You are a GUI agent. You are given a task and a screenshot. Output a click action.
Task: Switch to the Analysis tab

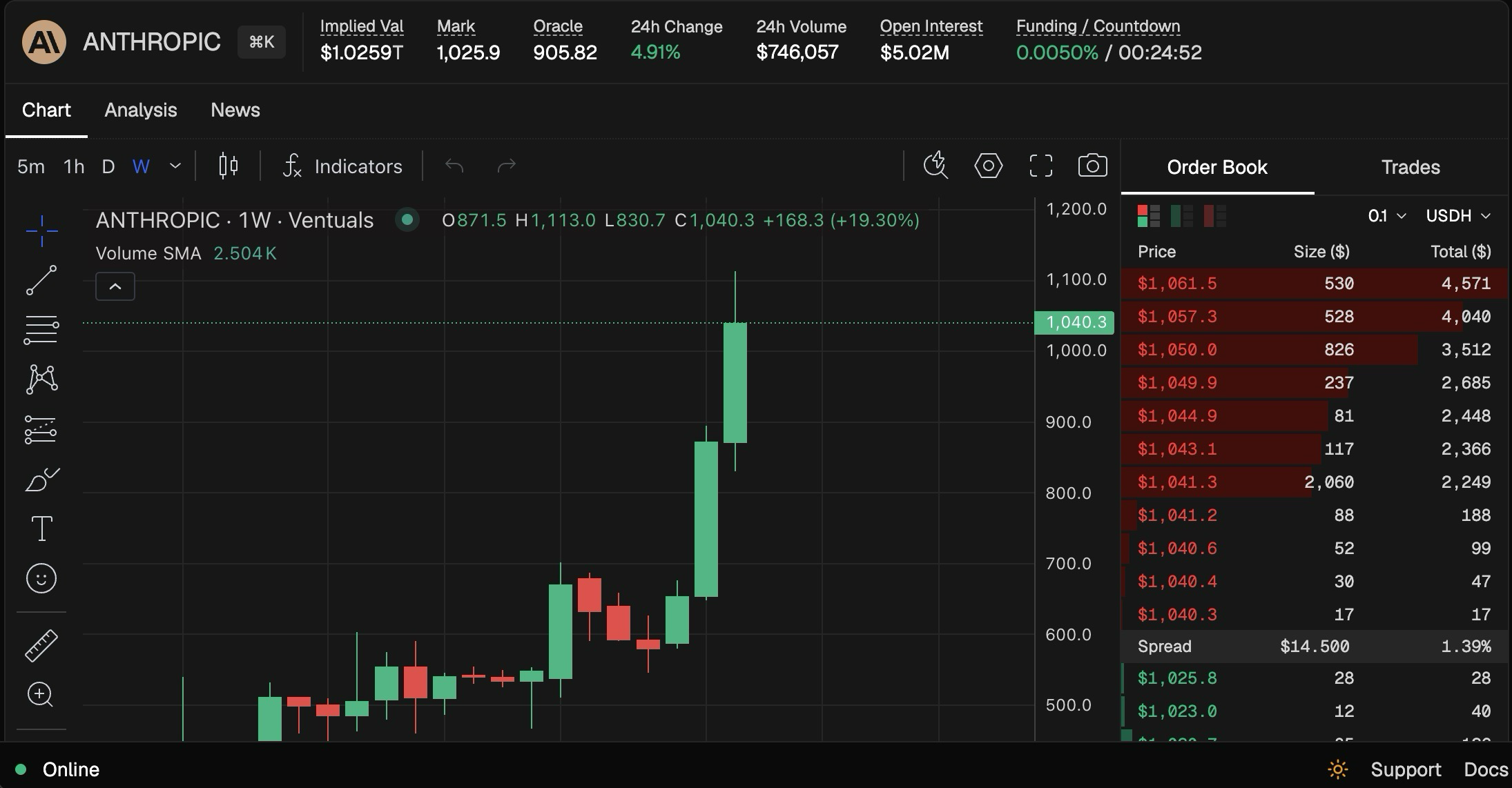click(141, 110)
